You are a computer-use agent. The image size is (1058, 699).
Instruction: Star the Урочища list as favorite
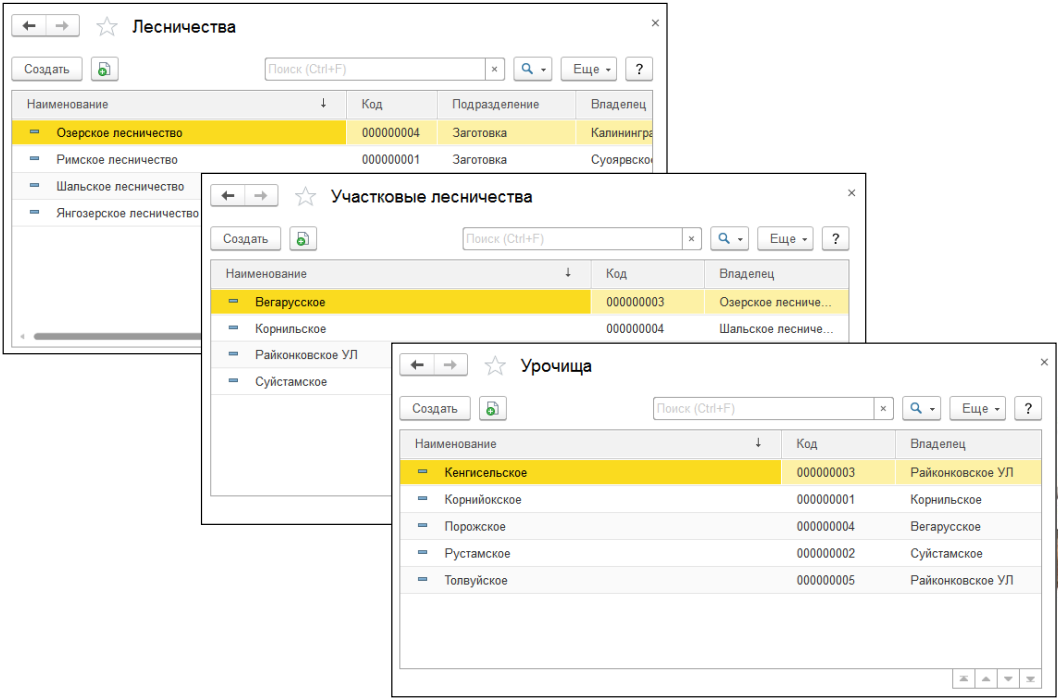(495, 366)
